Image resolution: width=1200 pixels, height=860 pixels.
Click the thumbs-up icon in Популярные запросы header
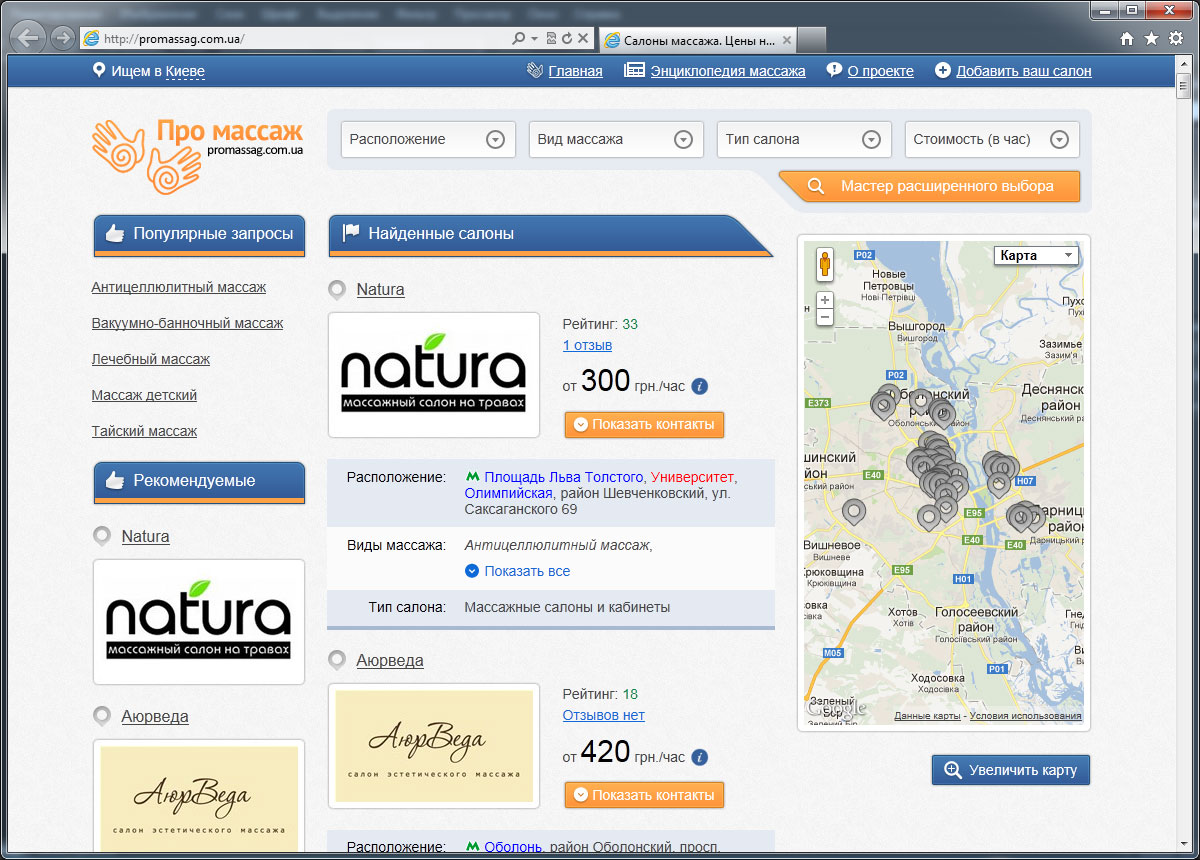point(114,234)
